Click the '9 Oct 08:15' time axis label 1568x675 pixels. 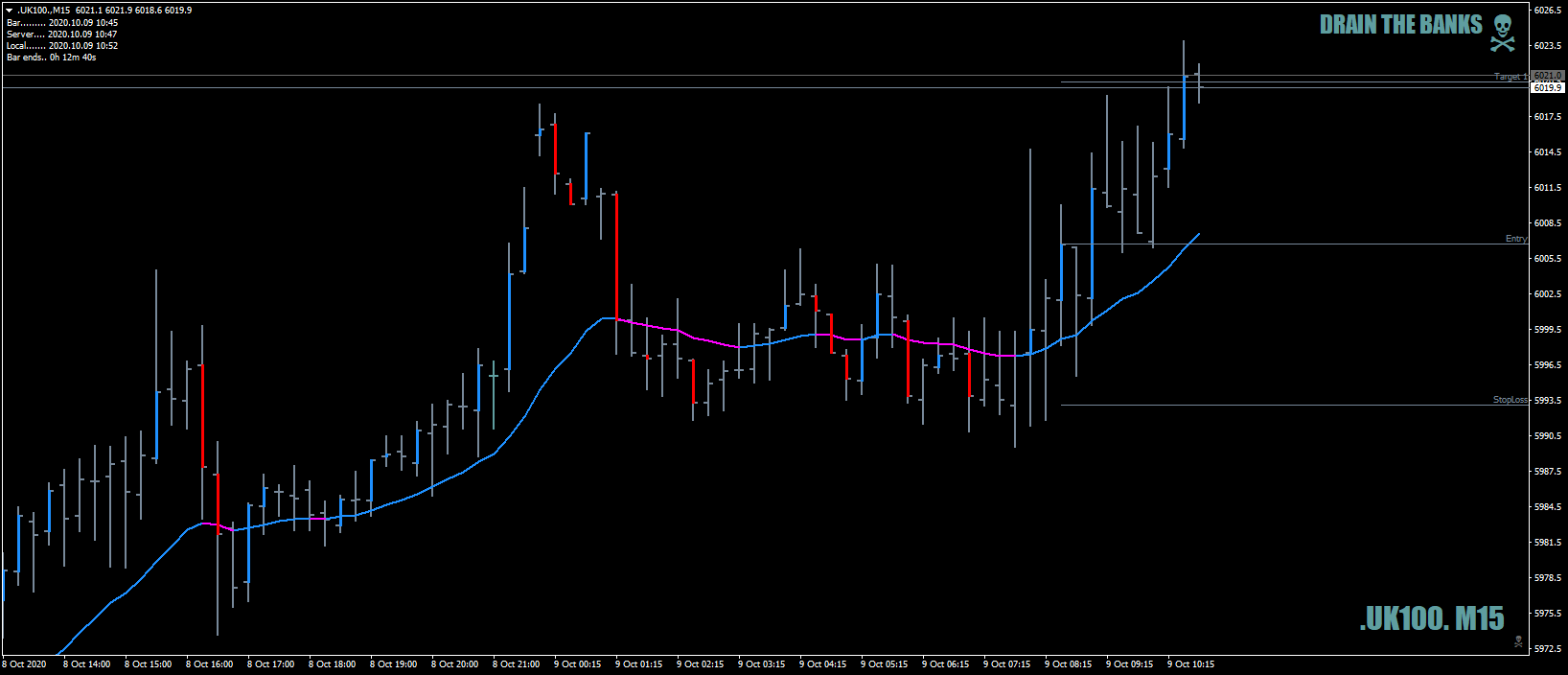coord(1068,663)
